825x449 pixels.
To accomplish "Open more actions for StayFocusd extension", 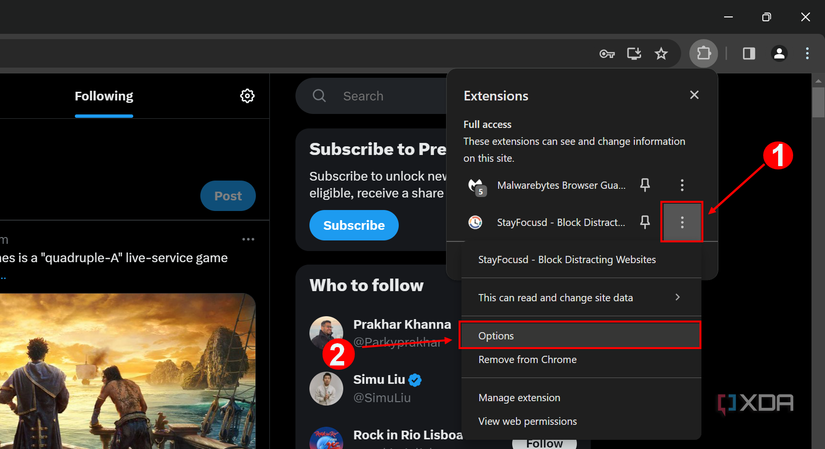I will point(682,222).
